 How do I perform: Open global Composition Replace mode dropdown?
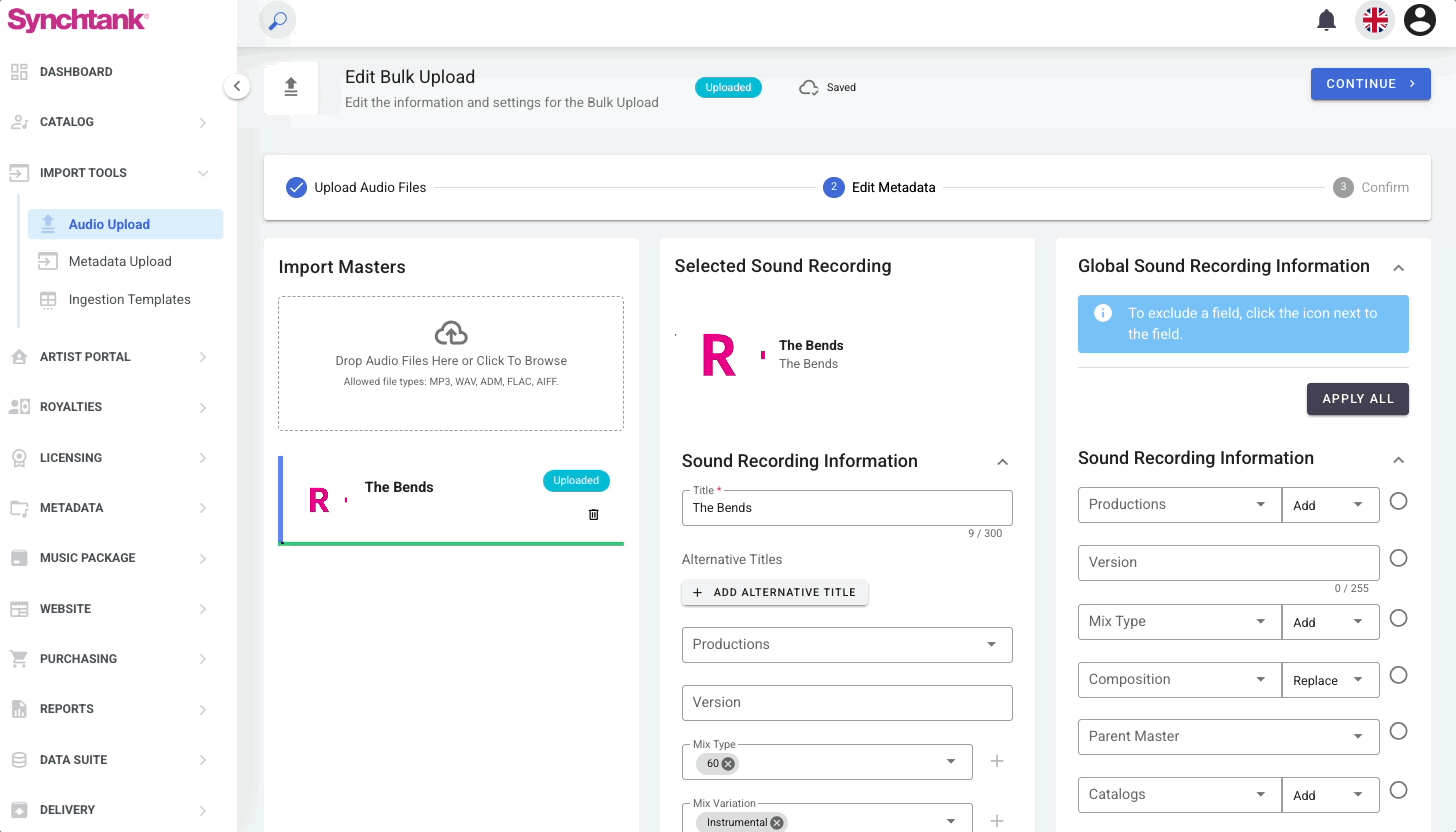1331,680
